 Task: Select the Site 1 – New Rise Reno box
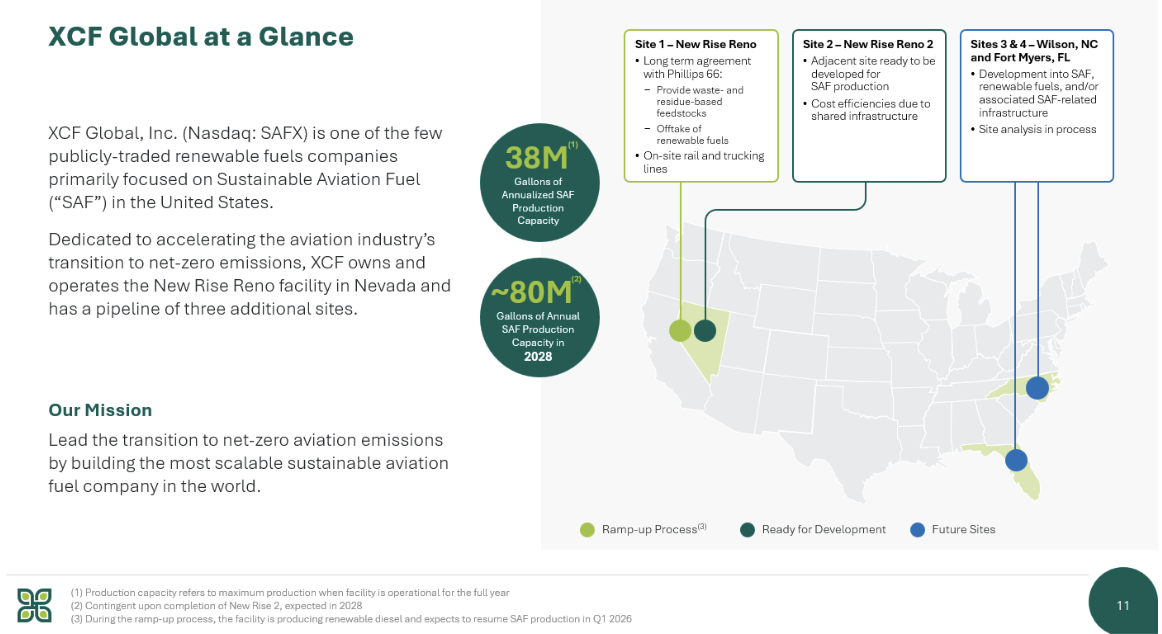click(700, 106)
